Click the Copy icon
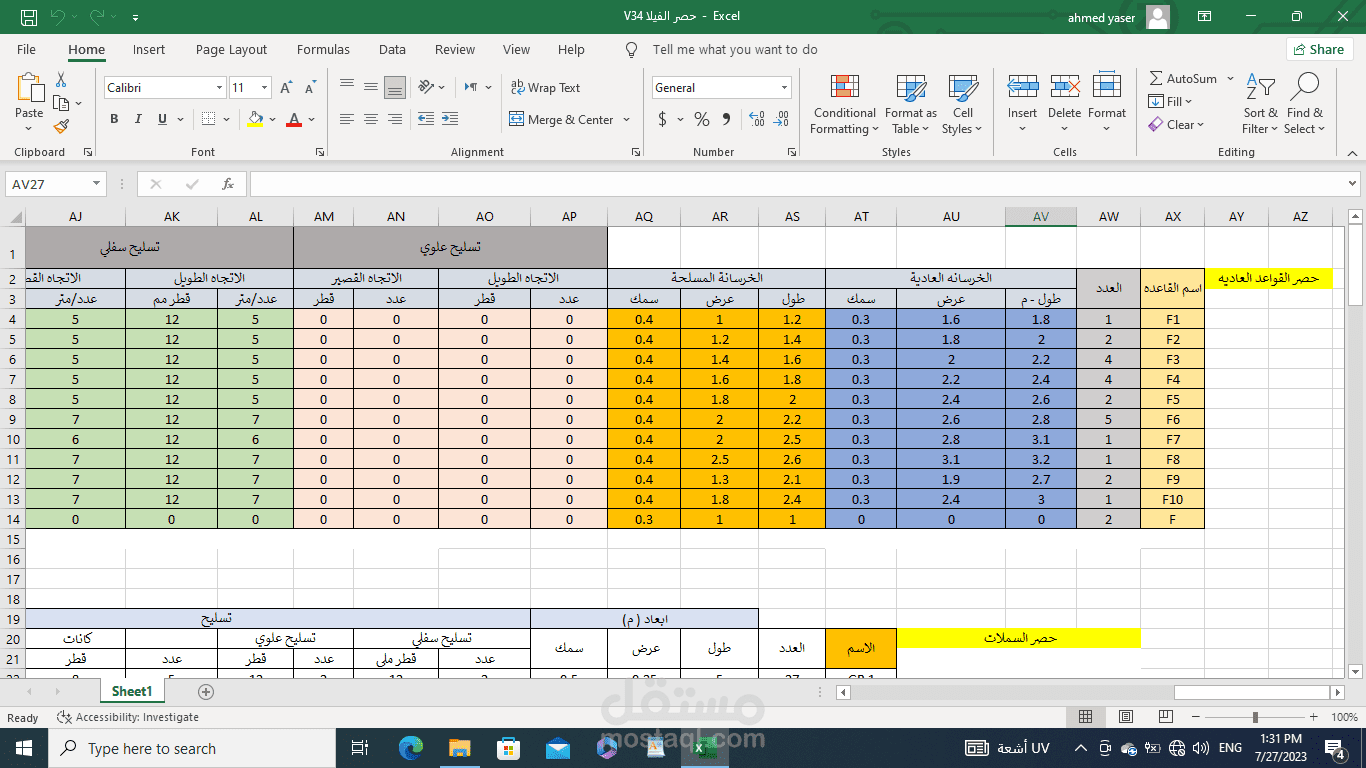 click(61, 103)
